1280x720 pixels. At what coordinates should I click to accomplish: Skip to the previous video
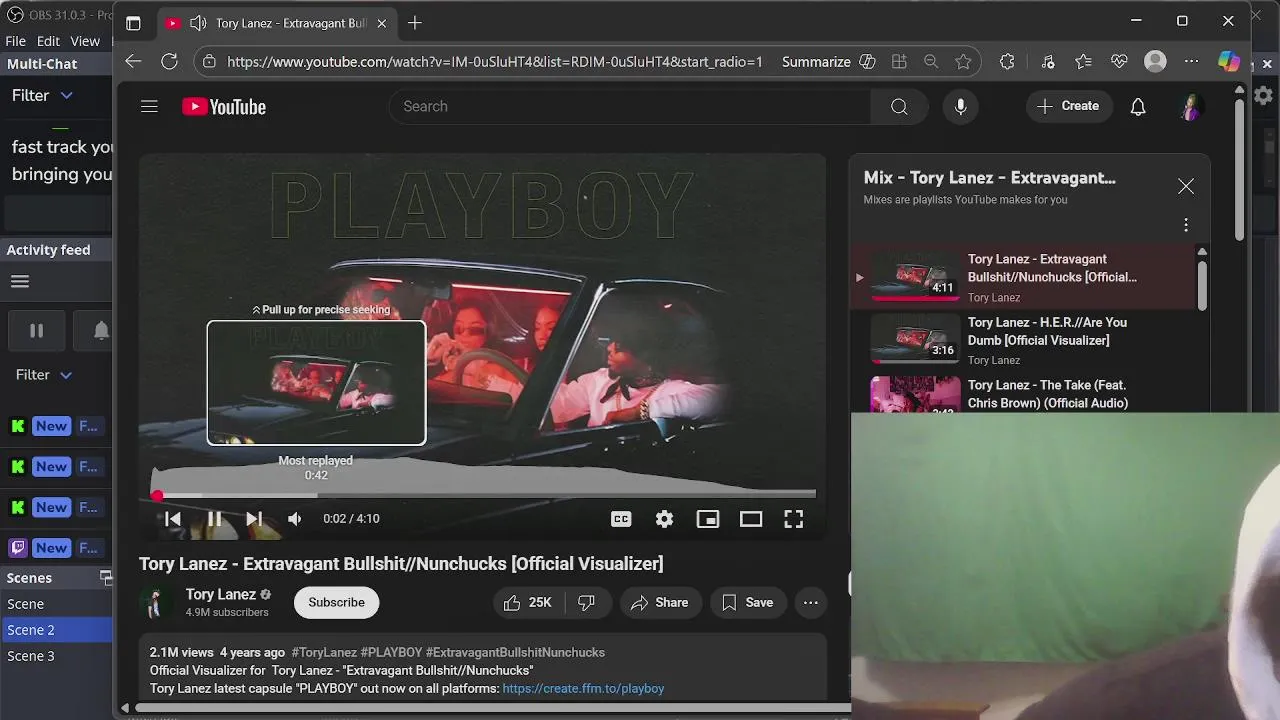click(173, 519)
